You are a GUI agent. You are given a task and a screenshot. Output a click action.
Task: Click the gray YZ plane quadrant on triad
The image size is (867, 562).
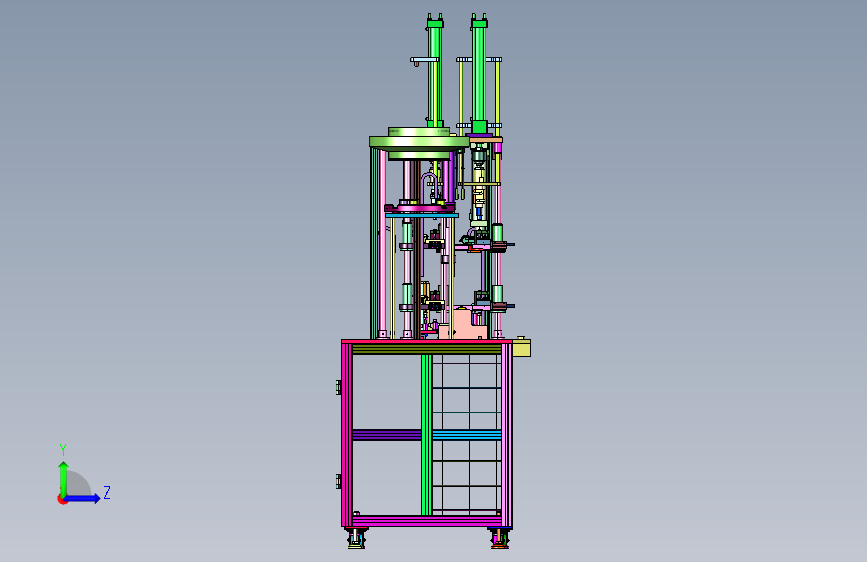(x=77, y=485)
